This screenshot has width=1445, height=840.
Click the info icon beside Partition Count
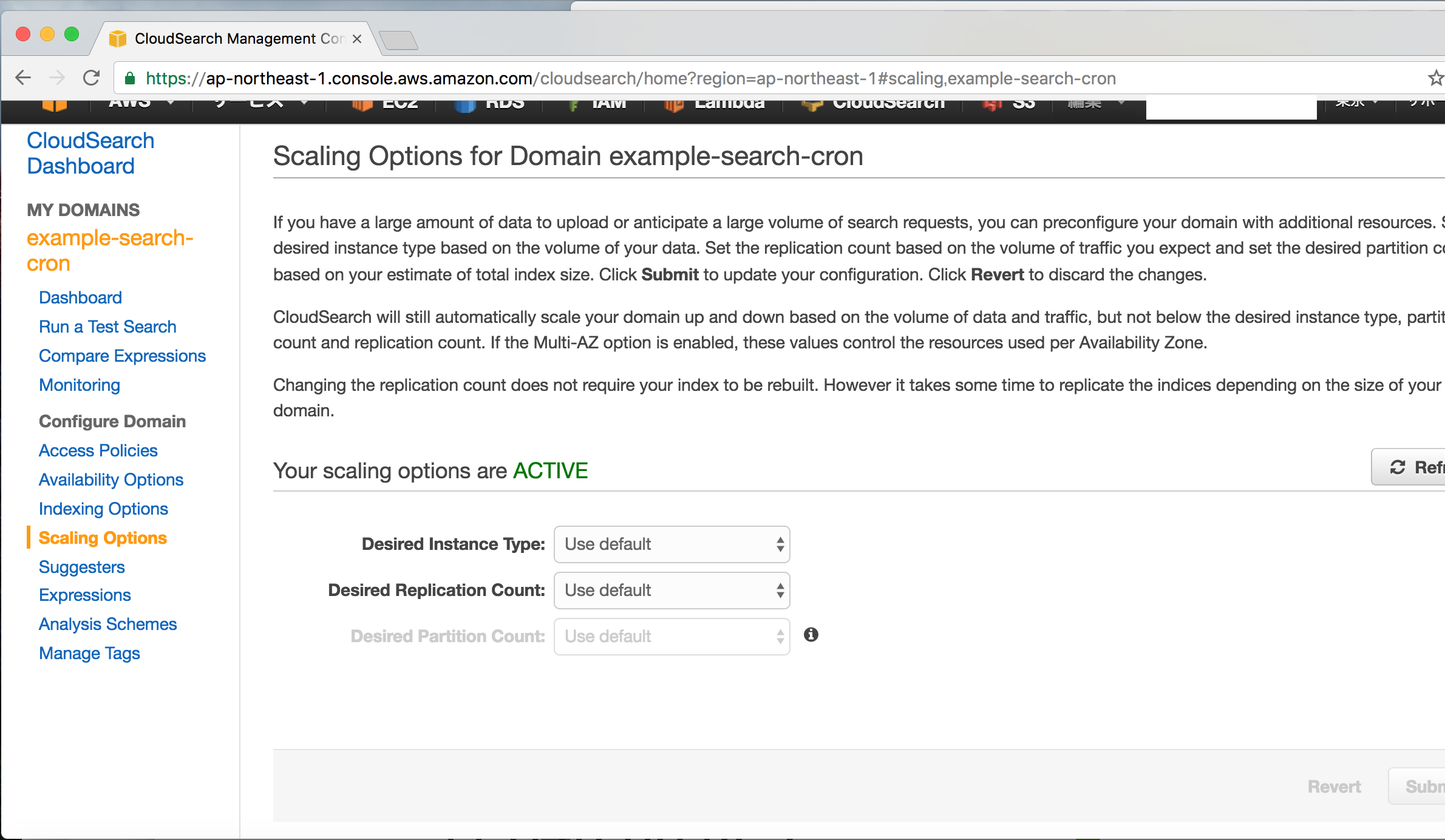coord(811,635)
